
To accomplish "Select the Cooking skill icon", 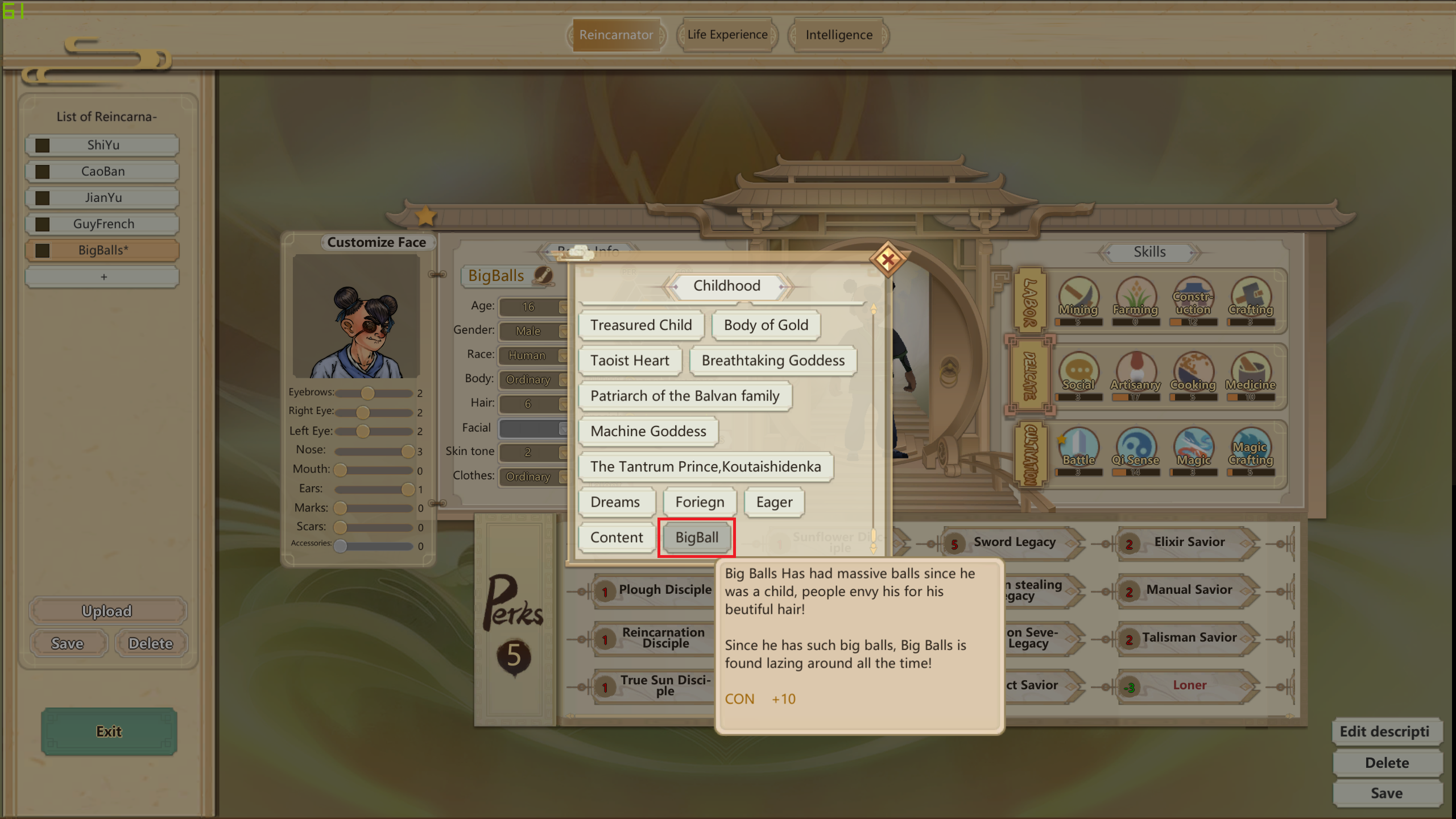I will coord(1193,372).
